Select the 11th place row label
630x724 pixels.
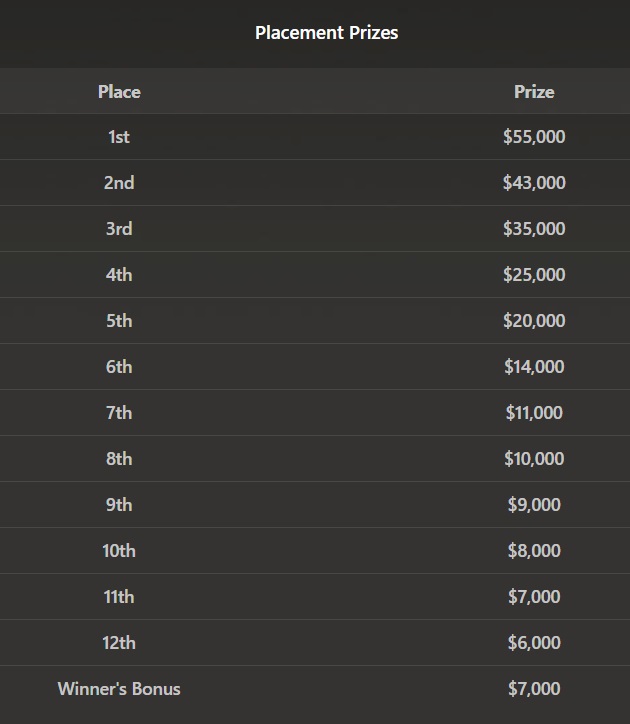pos(119,597)
